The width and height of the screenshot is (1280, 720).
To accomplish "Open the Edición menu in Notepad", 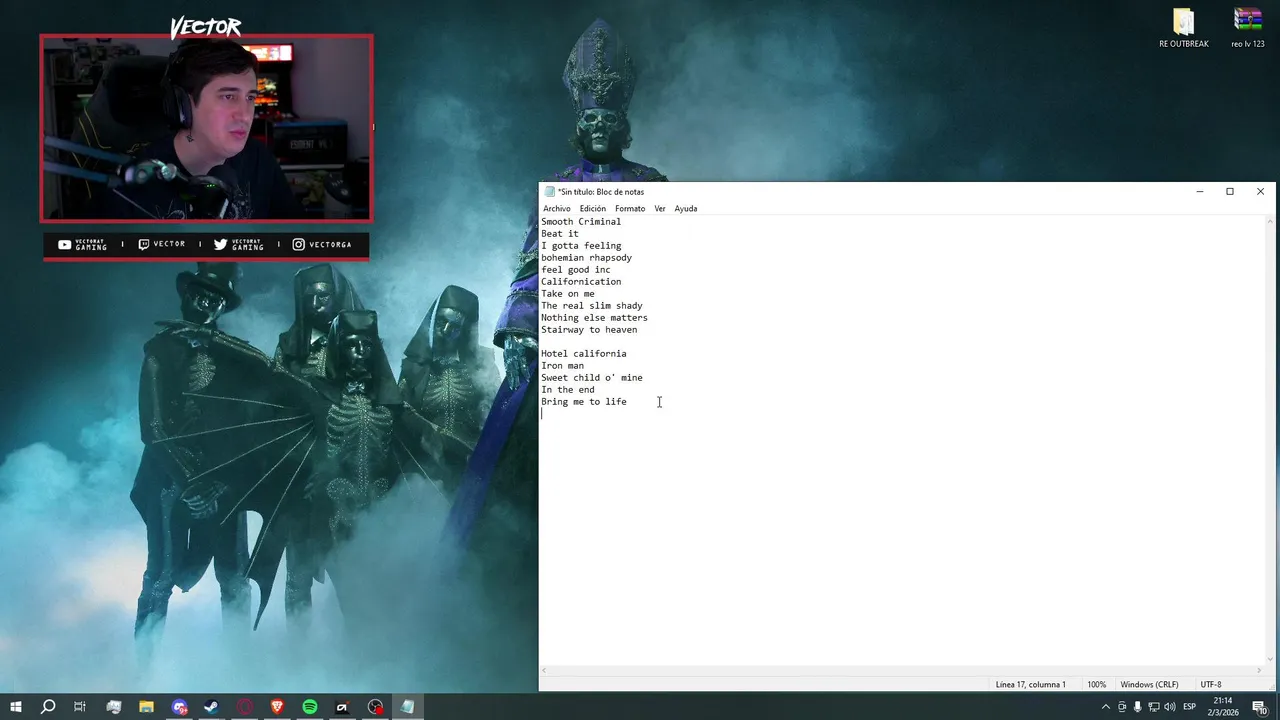I will 592,208.
